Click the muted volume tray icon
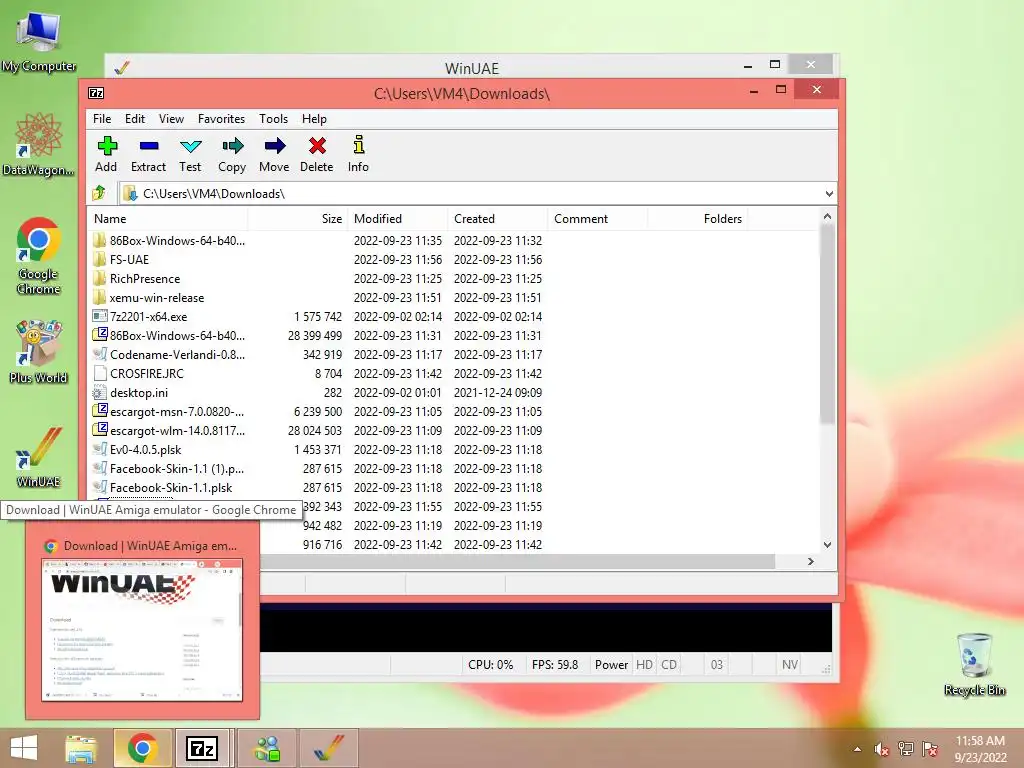The image size is (1024, 768). pos(882,749)
